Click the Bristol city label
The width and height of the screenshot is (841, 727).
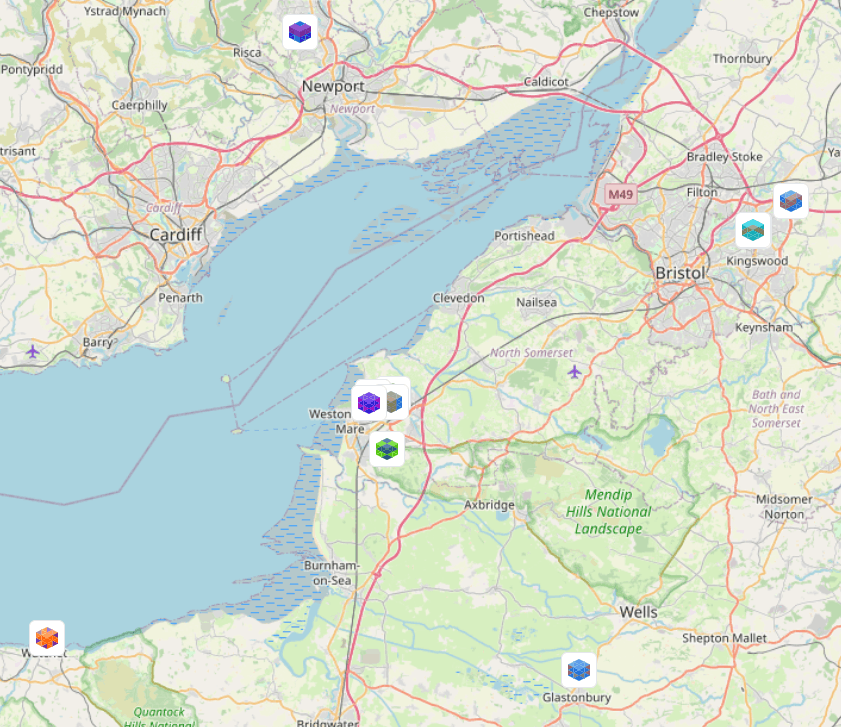pyautogui.click(x=680, y=273)
